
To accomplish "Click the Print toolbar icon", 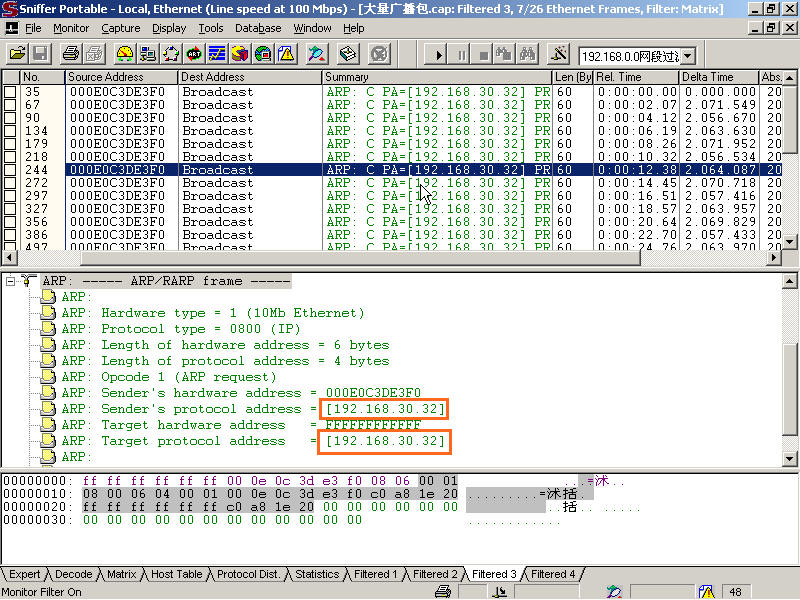I will coord(71,54).
